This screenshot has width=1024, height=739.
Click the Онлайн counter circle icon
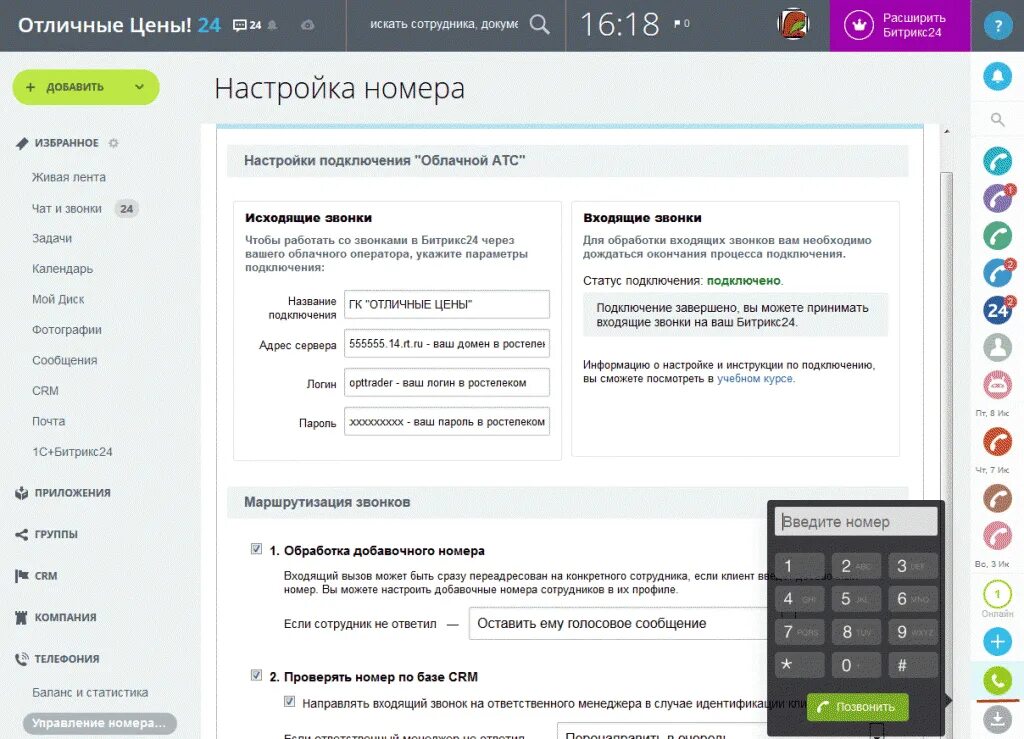pos(997,594)
